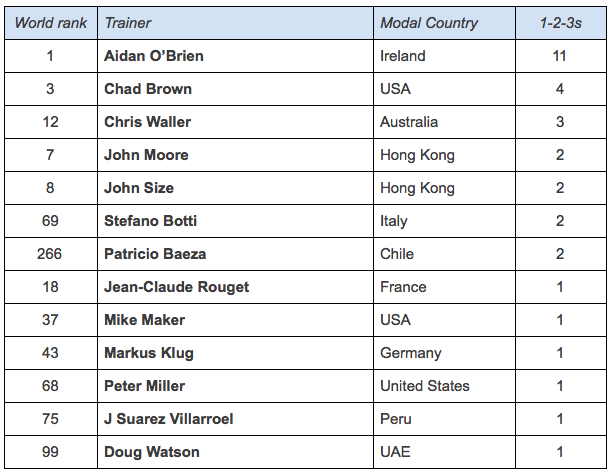Click the Australia country cell
The width and height of the screenshot is (611, 474).
[x=409, y=122]
